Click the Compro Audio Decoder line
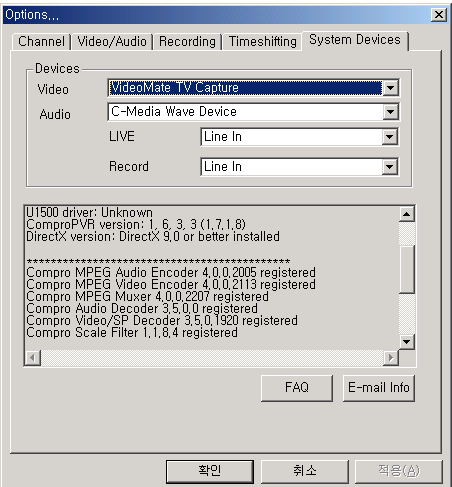Screen dimensions: 452x487 coord(142,309)
